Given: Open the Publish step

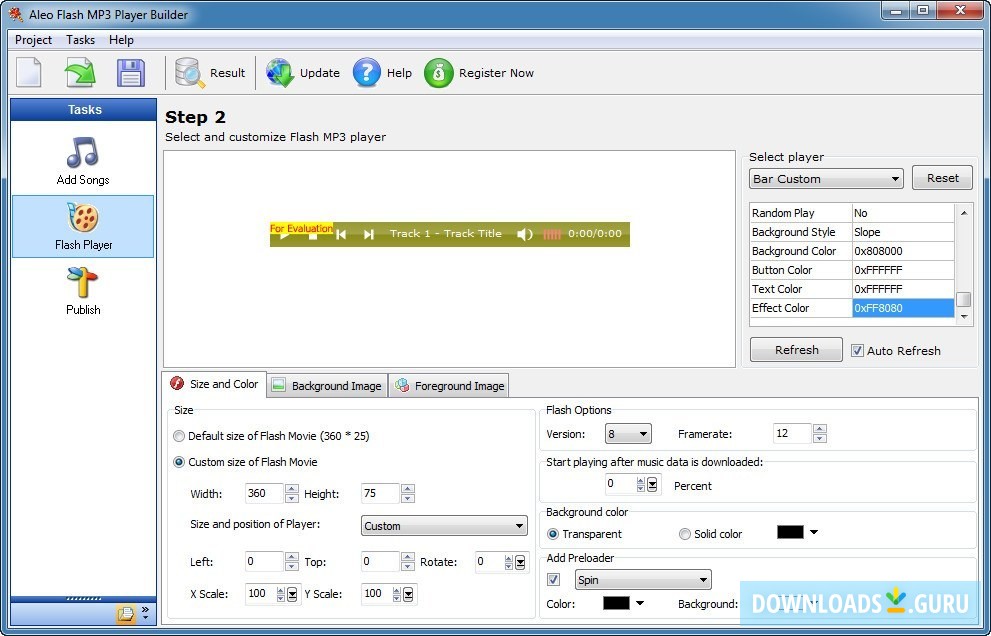Looking at the screenshot, I should point(82,290).
